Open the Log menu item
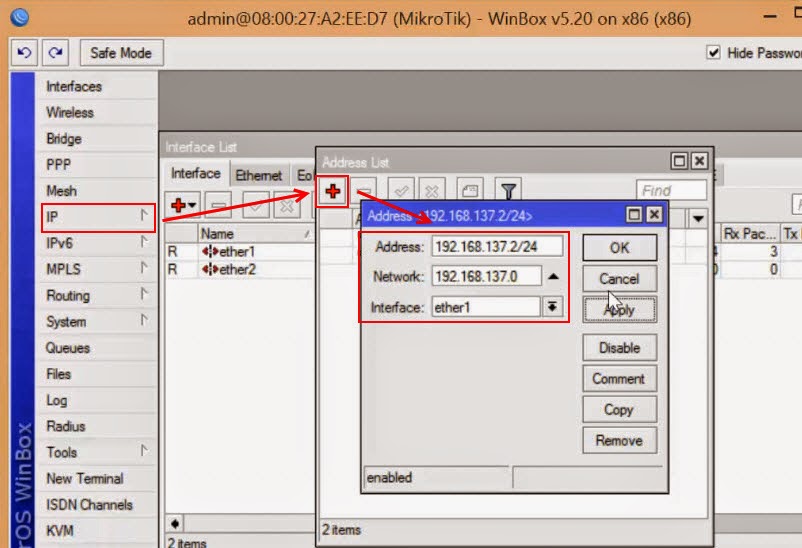The height and width of the screenshot is (548, 802). (97, 400)
